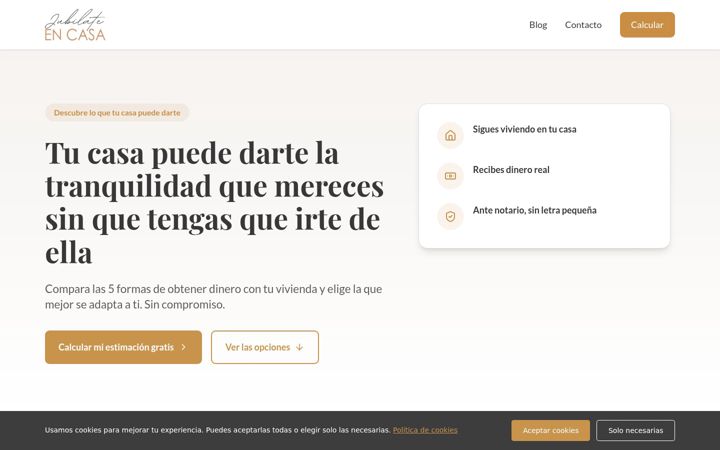
Task: Open the Blog page
Action: coord(538,25)
